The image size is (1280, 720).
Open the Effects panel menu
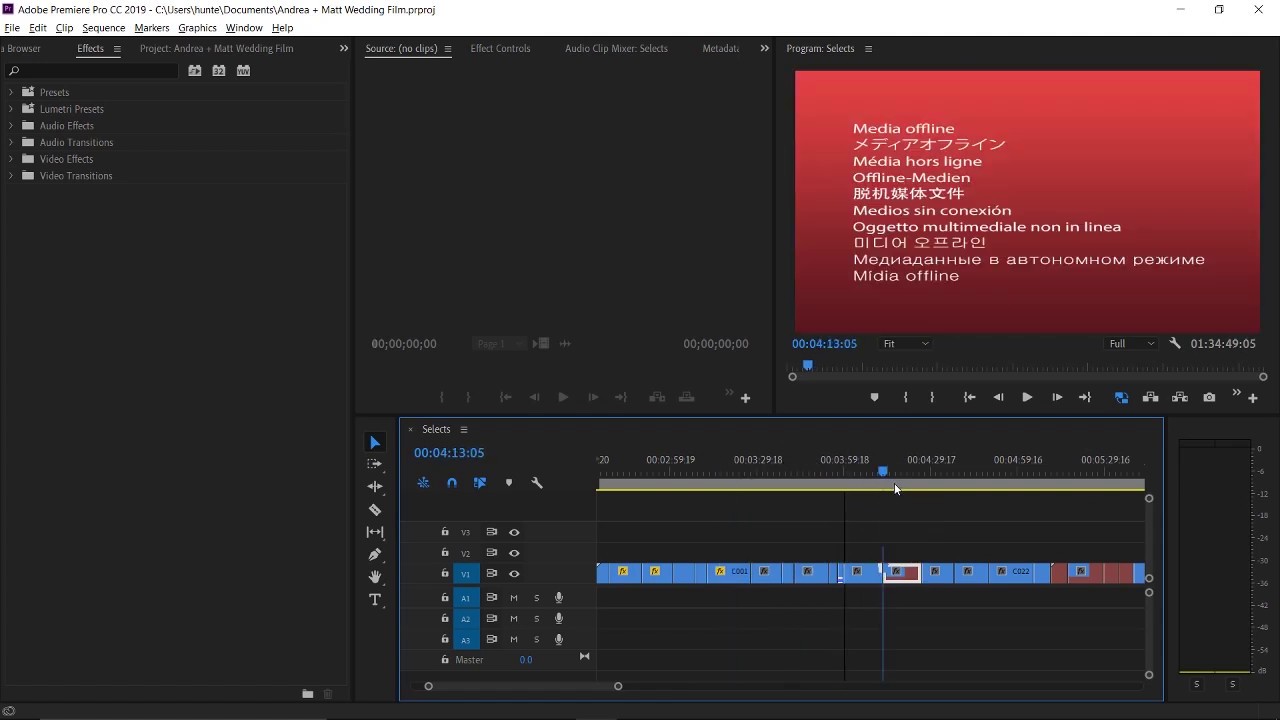pyautogui.click(x=117, y=49)
